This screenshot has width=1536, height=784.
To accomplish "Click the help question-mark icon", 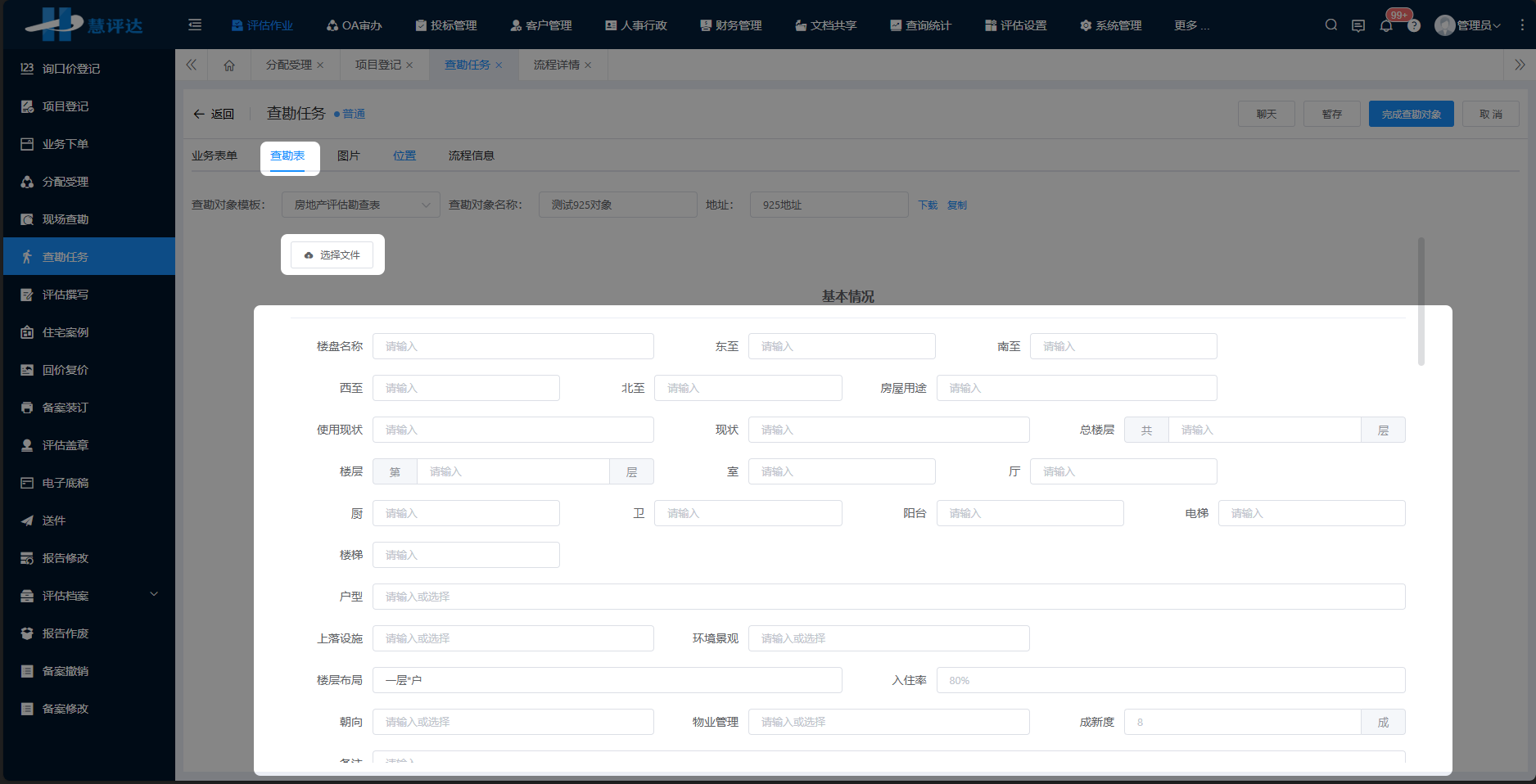I will coord(1414,25).
